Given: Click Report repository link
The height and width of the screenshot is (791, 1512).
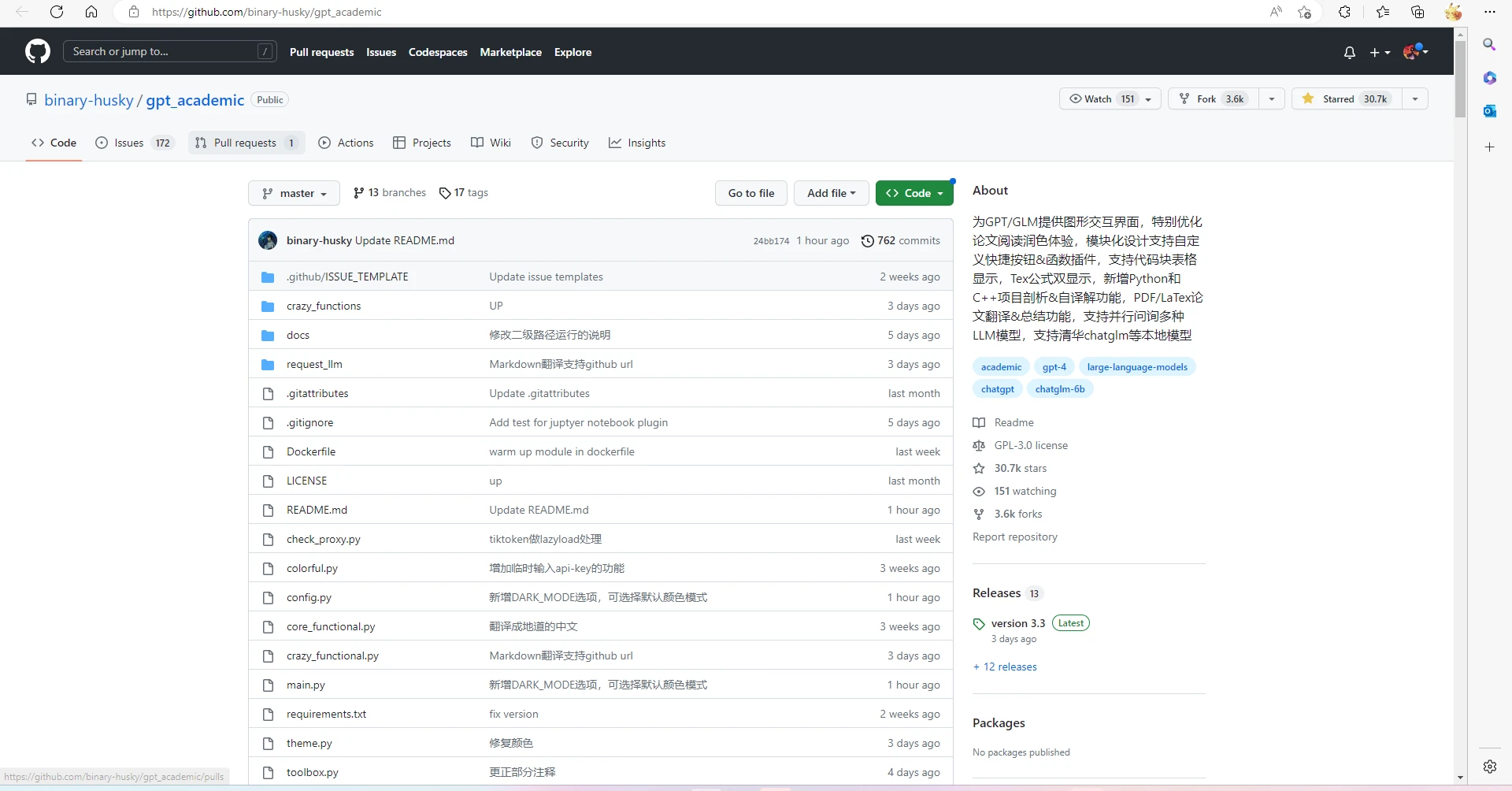Looking at the screenshot, I should coord(1015,537).
